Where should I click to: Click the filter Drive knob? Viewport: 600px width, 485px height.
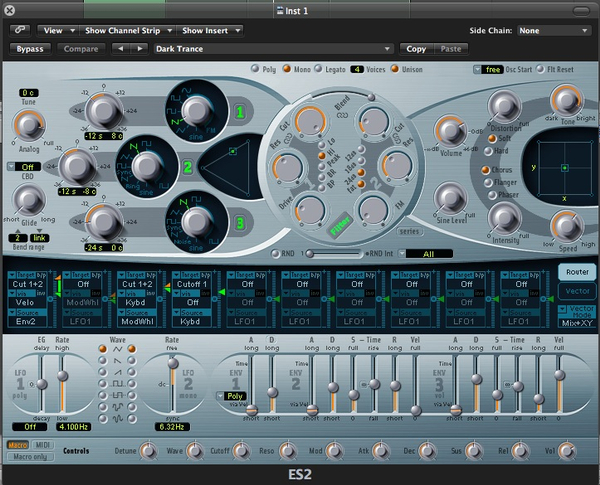pyautogui.click(x=310, y=211)
